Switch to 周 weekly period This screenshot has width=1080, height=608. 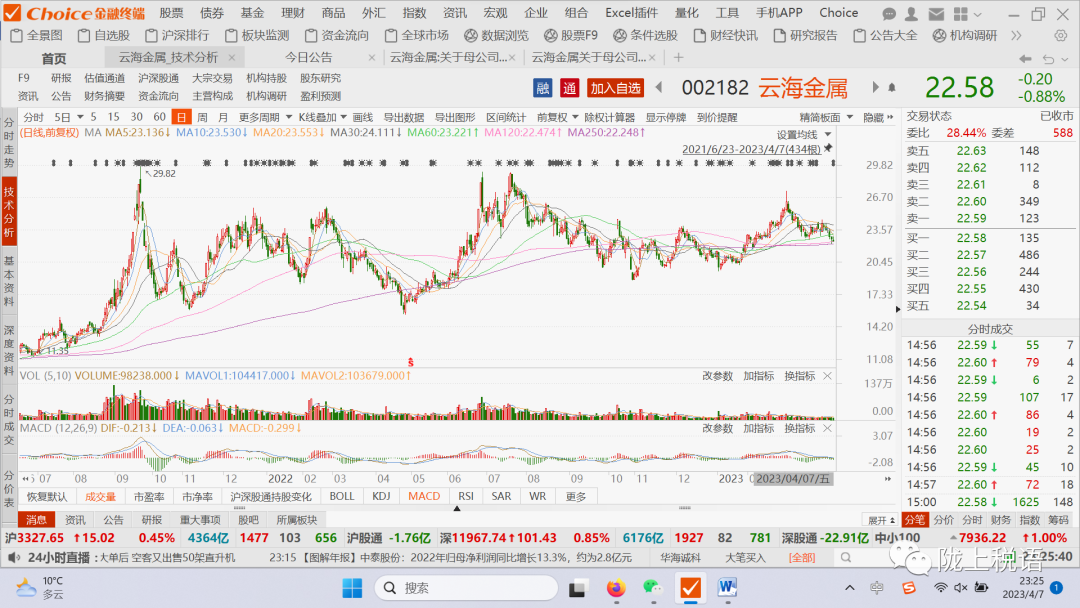pos(202,117)
